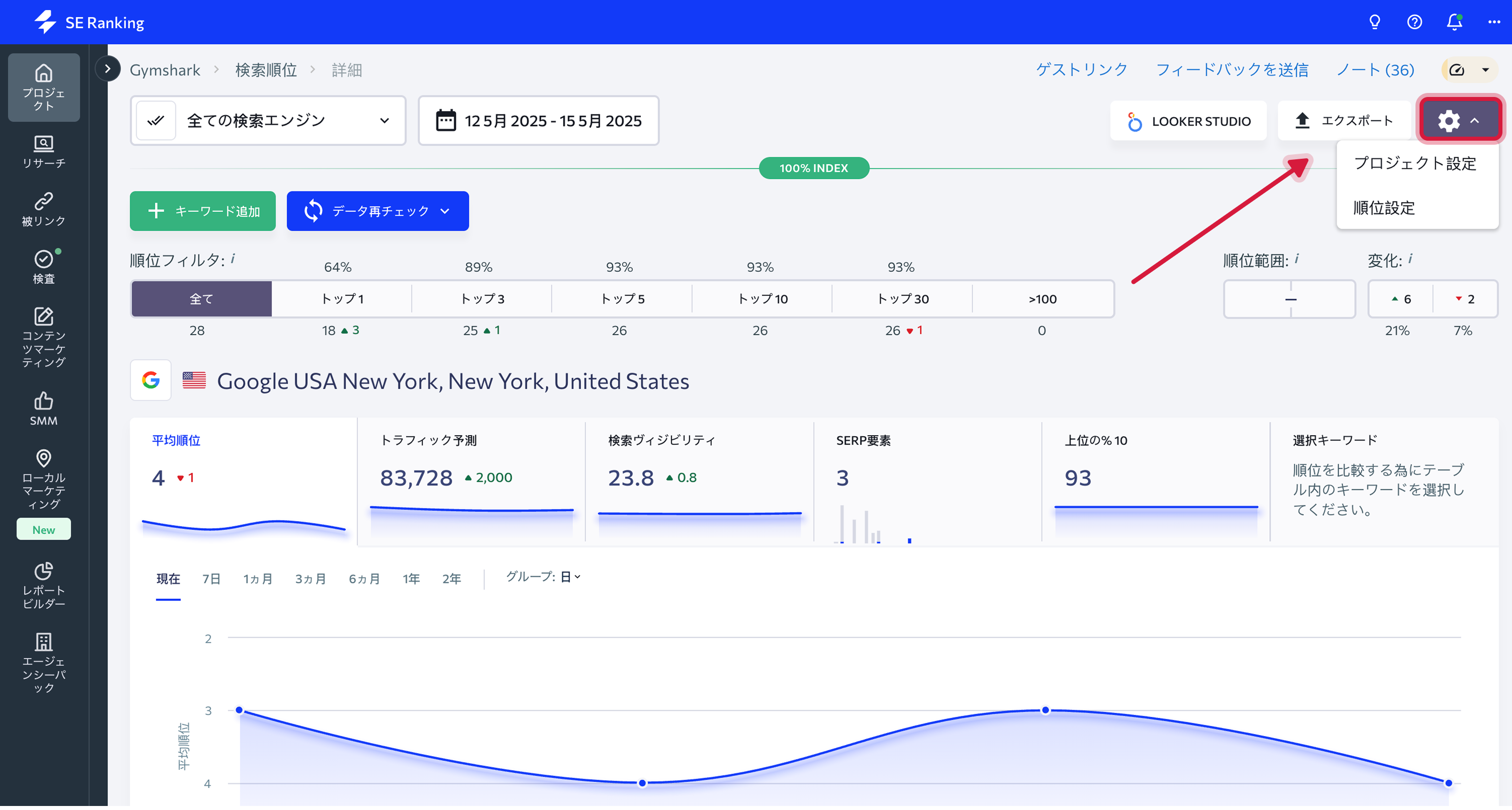Viewport: 1512px width, 810px height.
Task: Click the キーワード追加 button
Action: 203,212
